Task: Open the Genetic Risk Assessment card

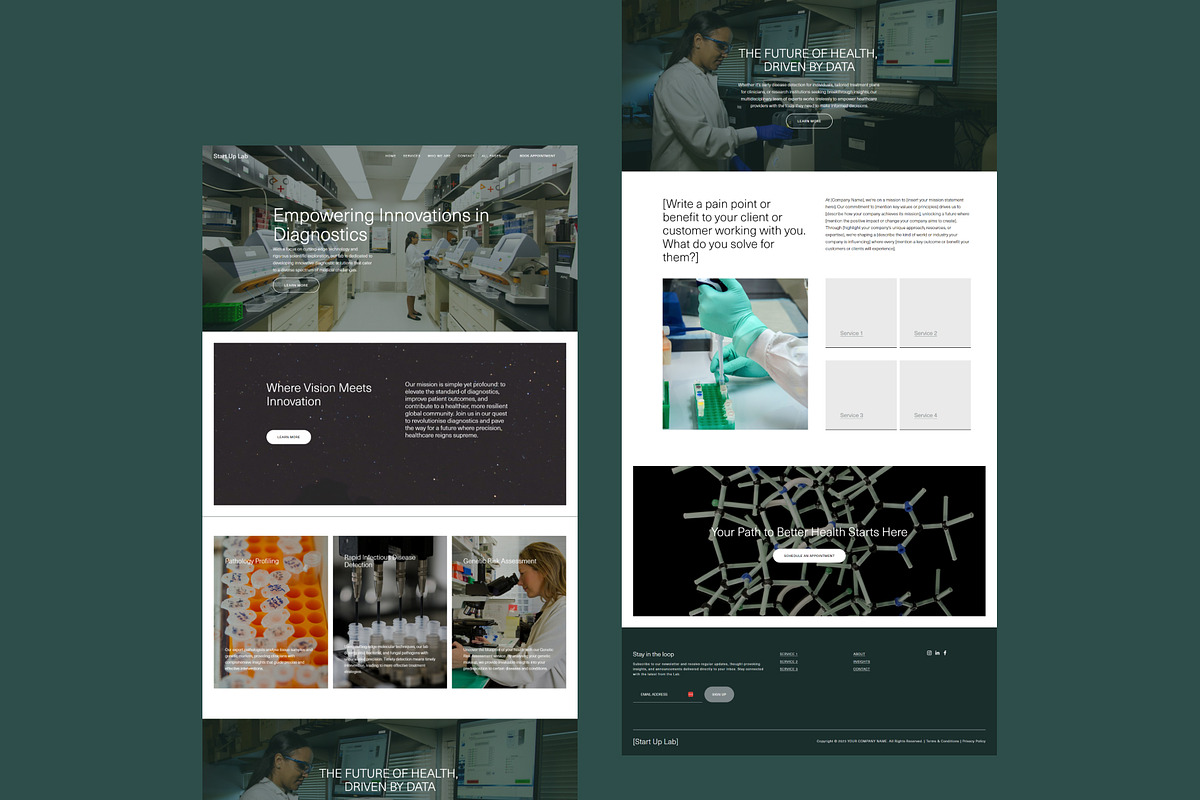Action: click(x=509, y=612)
